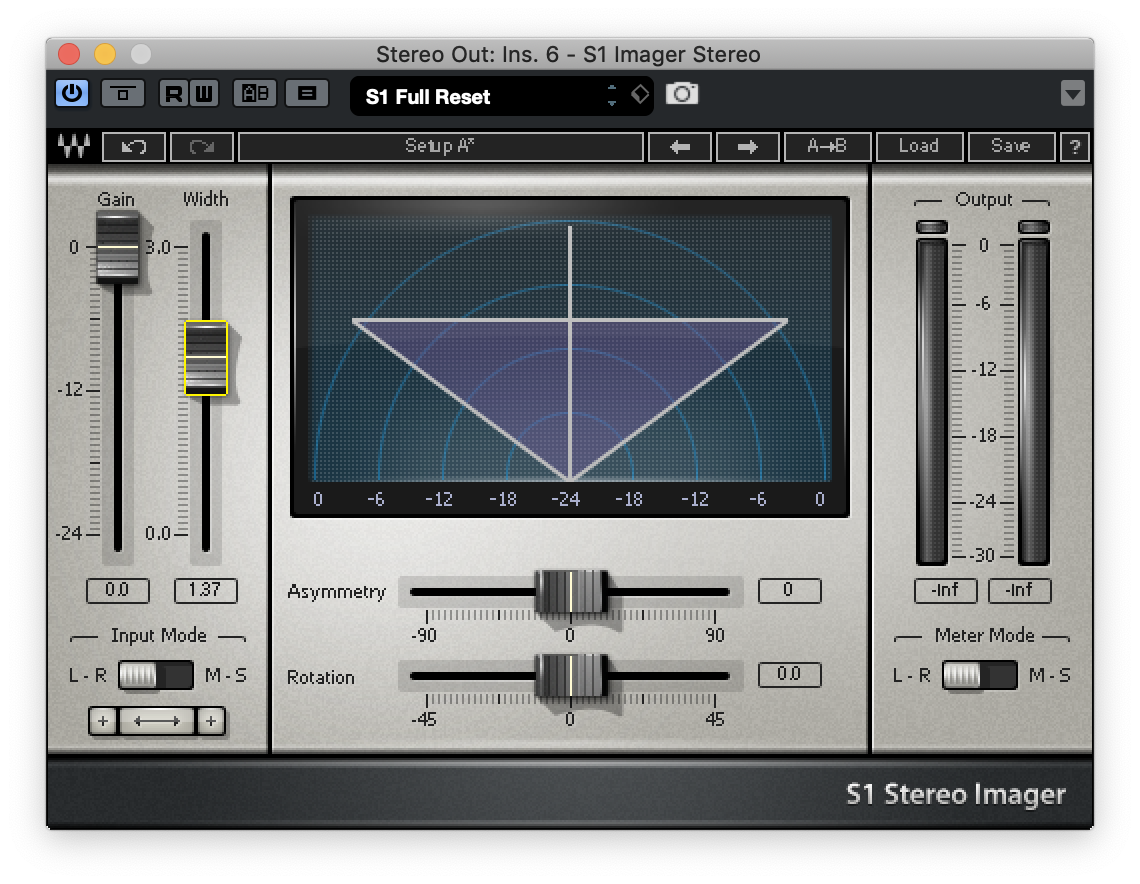
Task: Click the Rotation label text
Action: pyautogui.click(x=321, y=678)
